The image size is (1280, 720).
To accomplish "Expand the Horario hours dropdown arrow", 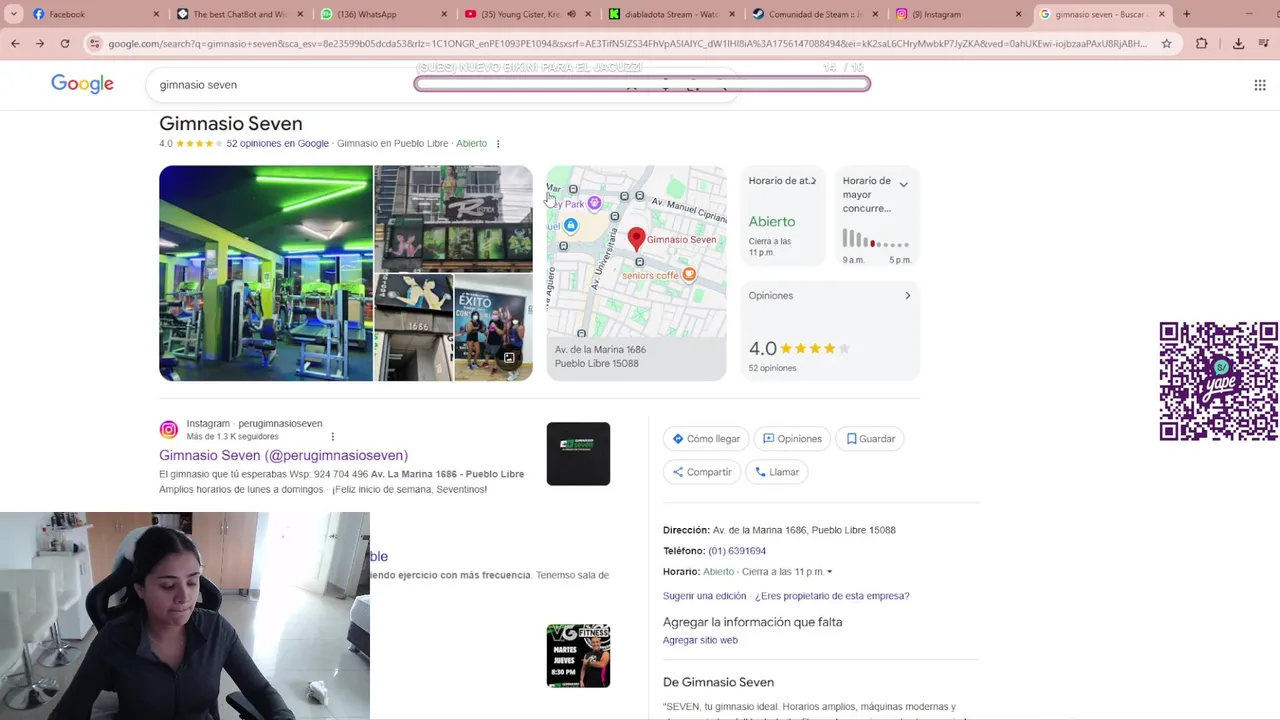I will coord(829,572).
